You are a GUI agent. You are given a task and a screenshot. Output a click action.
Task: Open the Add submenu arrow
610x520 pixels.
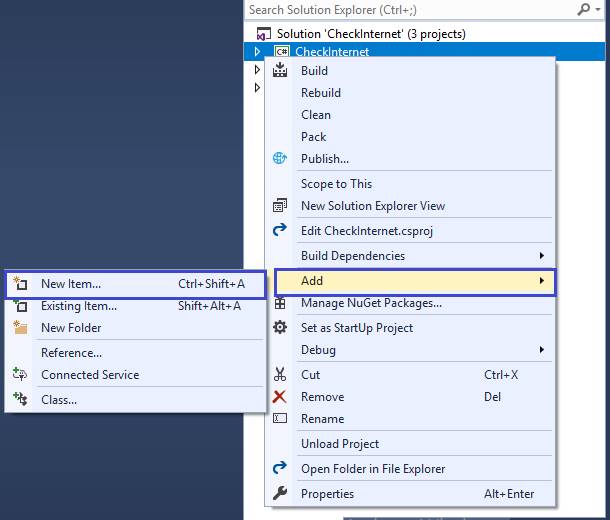point(541,280)
